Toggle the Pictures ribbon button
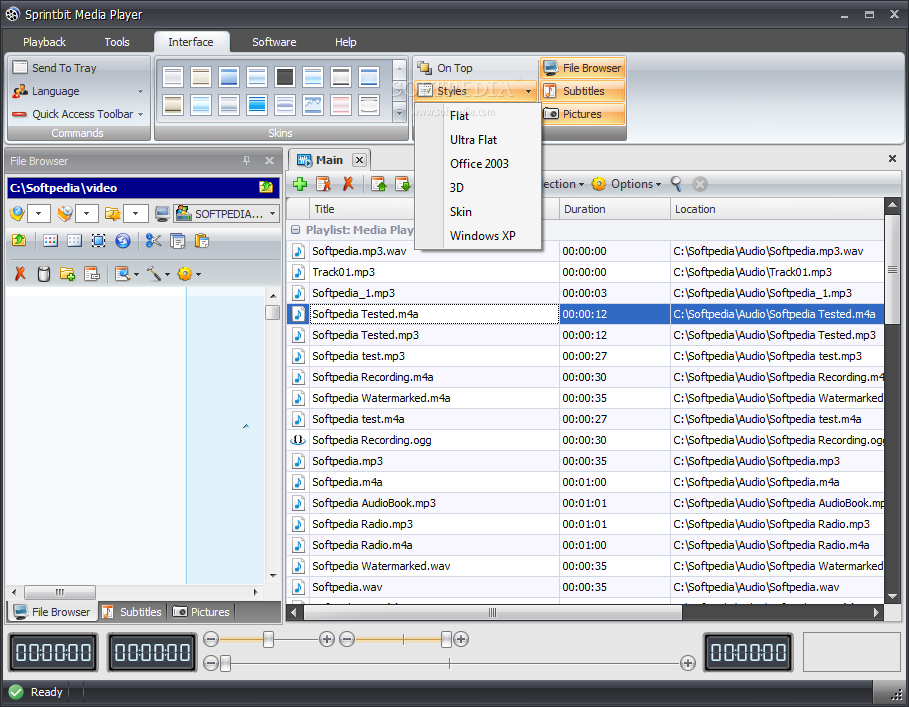This screenshot has height=707, width=909. click(x=583, y=114)
